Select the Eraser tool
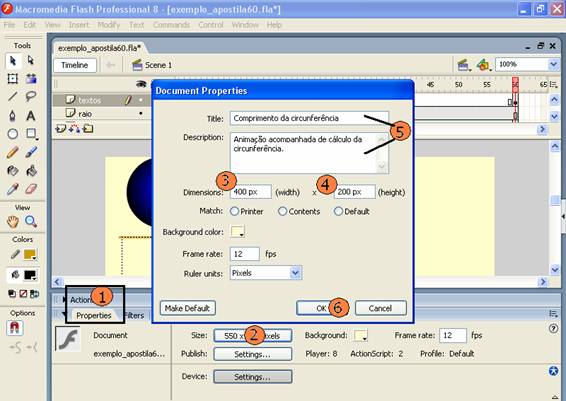Screen dimensions: 566x401 coord(31,189)
